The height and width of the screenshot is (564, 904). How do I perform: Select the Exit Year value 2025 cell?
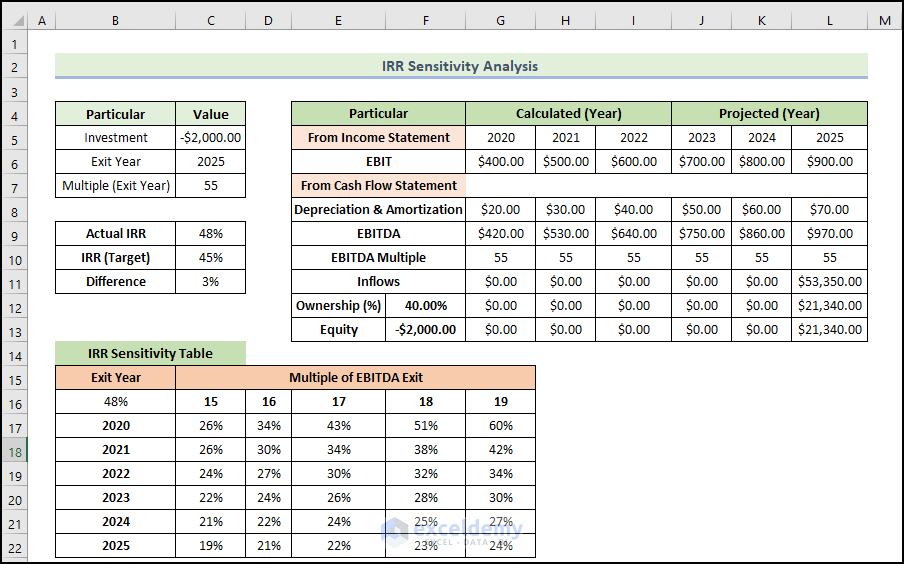pos(210,161)
